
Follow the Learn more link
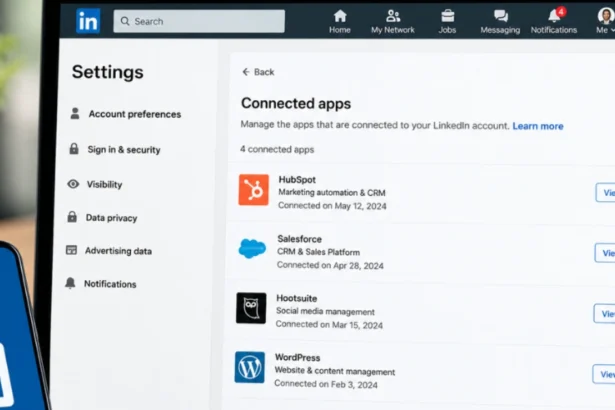[538, 126]
